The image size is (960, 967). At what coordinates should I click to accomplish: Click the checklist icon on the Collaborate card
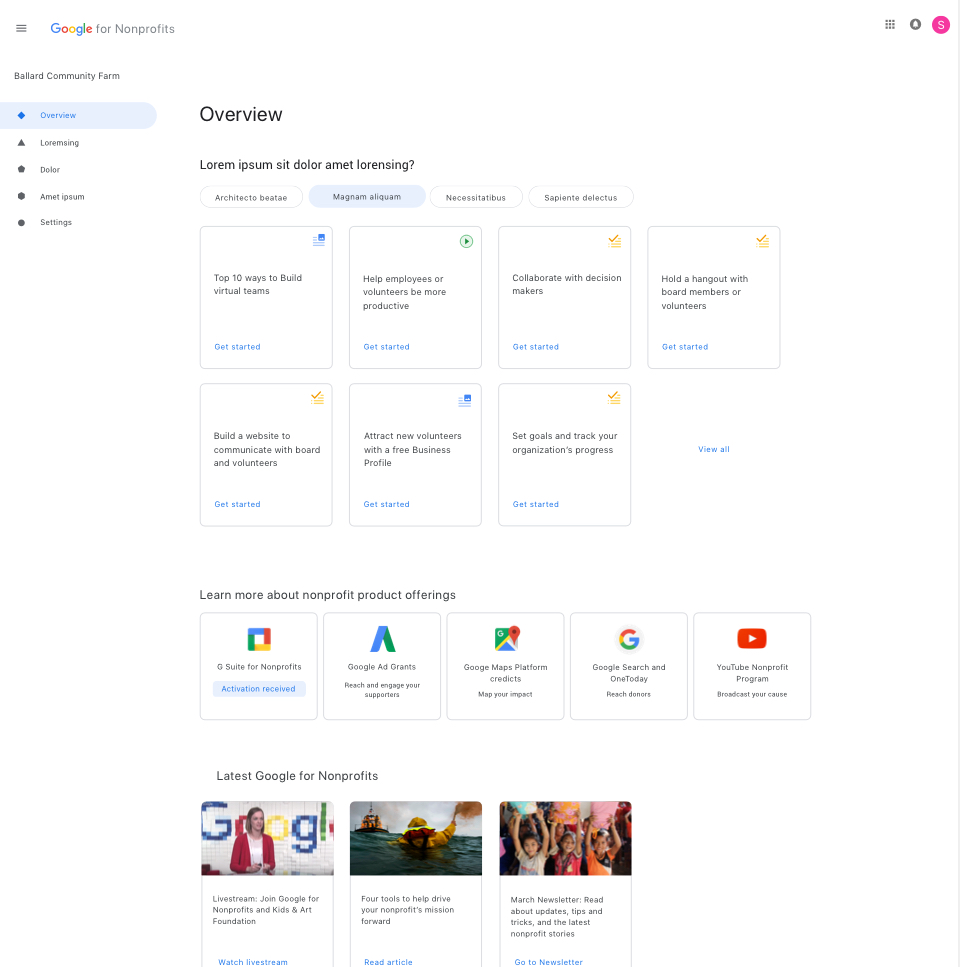615,241
